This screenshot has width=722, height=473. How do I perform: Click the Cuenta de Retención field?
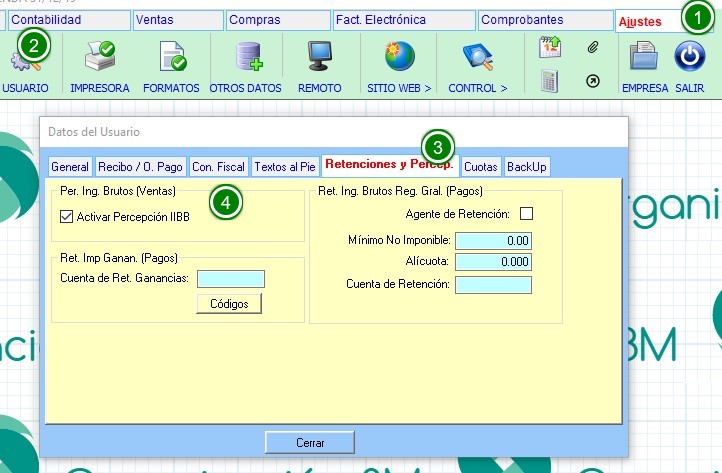click(493, 285)
